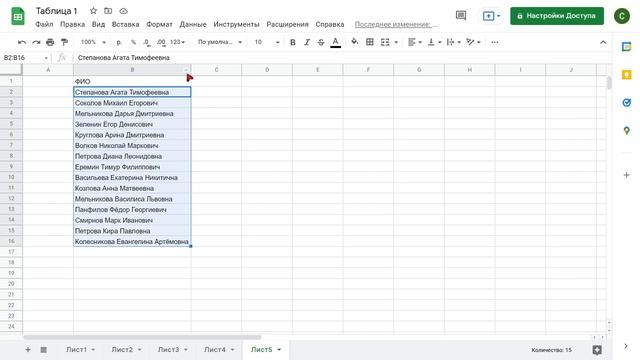Apply ruble currency format
640x360 pixels.
pos(119,42)
